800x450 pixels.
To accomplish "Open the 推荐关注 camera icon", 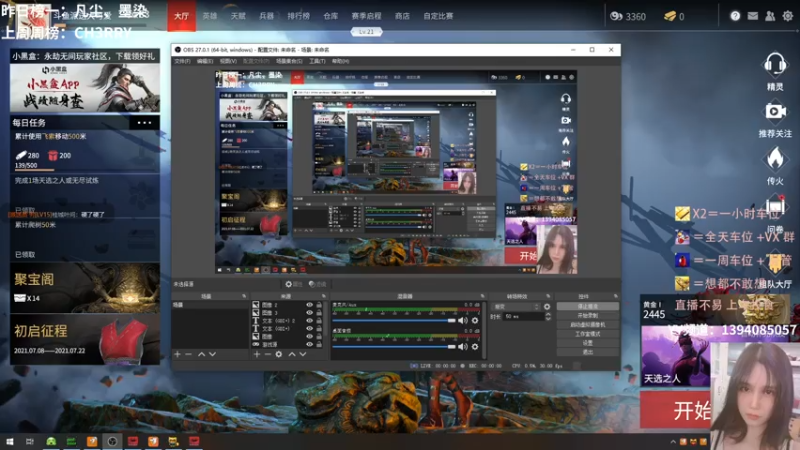I will [x=775, y=112].
